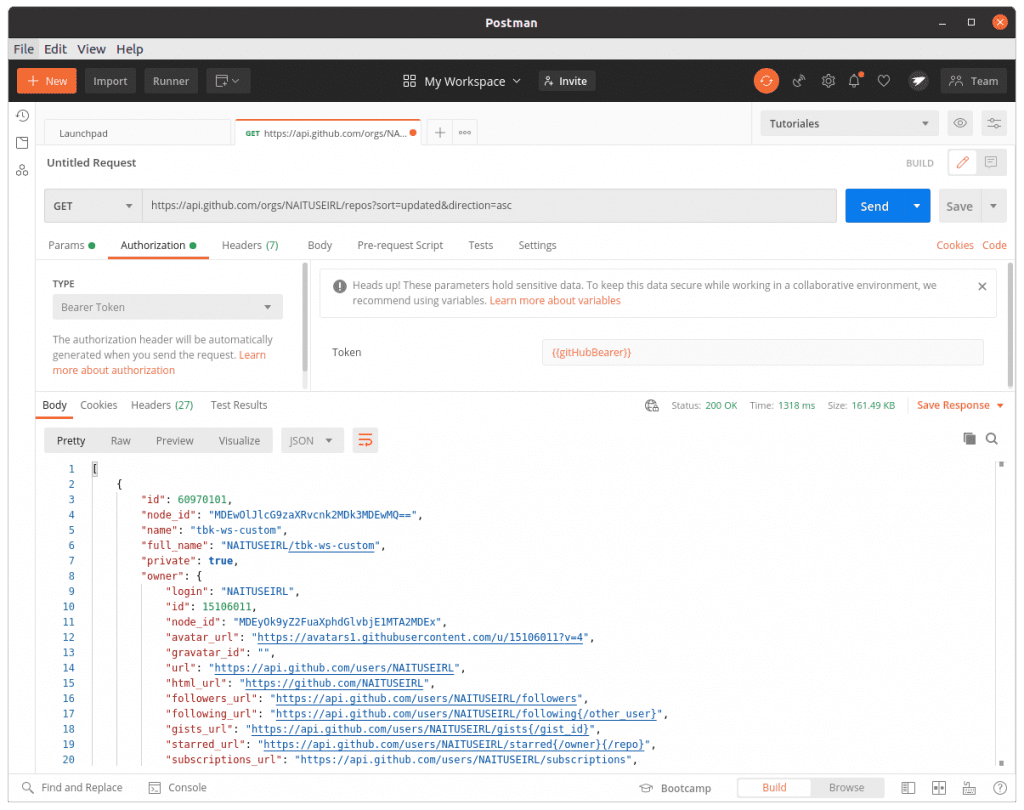Open the notifications bell
The height and width of the screenshot is (810, 1024).
pyautogui.click(x=855, y=80)
